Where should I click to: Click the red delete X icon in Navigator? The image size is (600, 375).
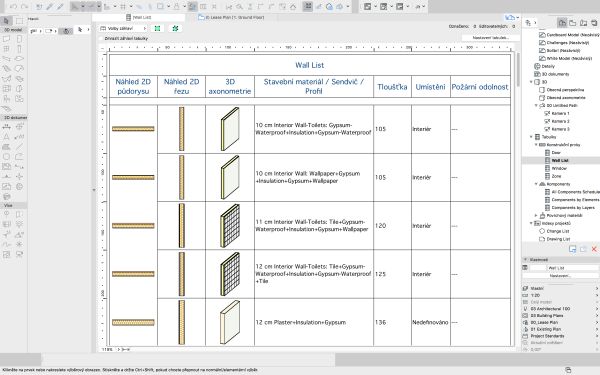594,249
